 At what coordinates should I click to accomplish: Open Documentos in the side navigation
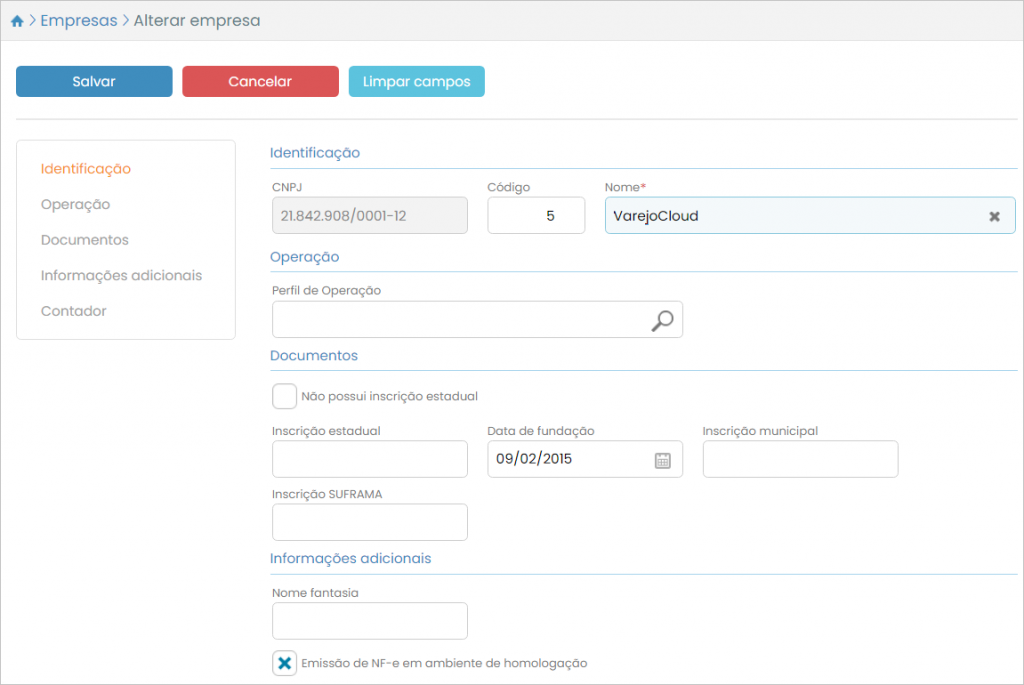click(85, 240)
